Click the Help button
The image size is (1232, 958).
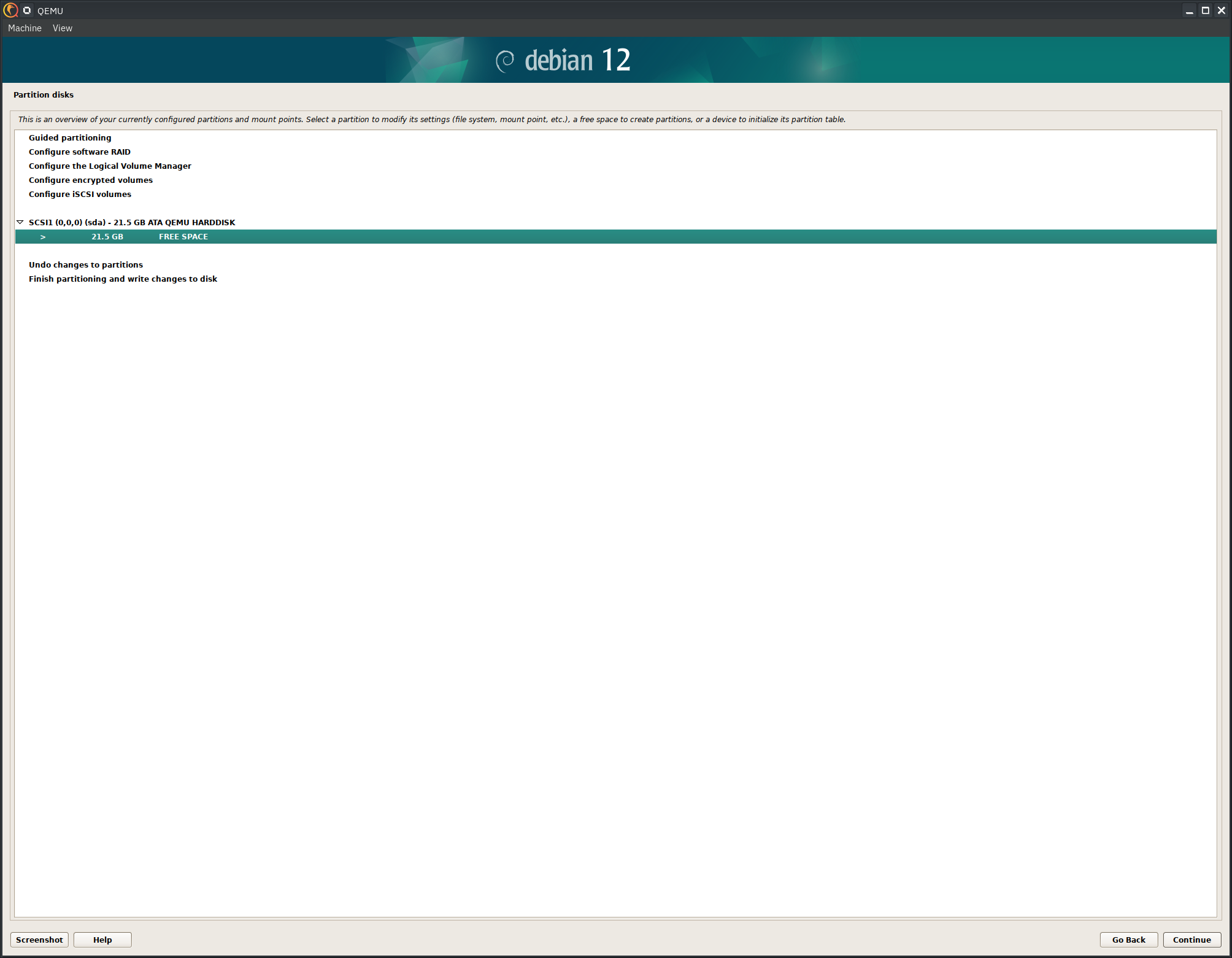[102, 940]
